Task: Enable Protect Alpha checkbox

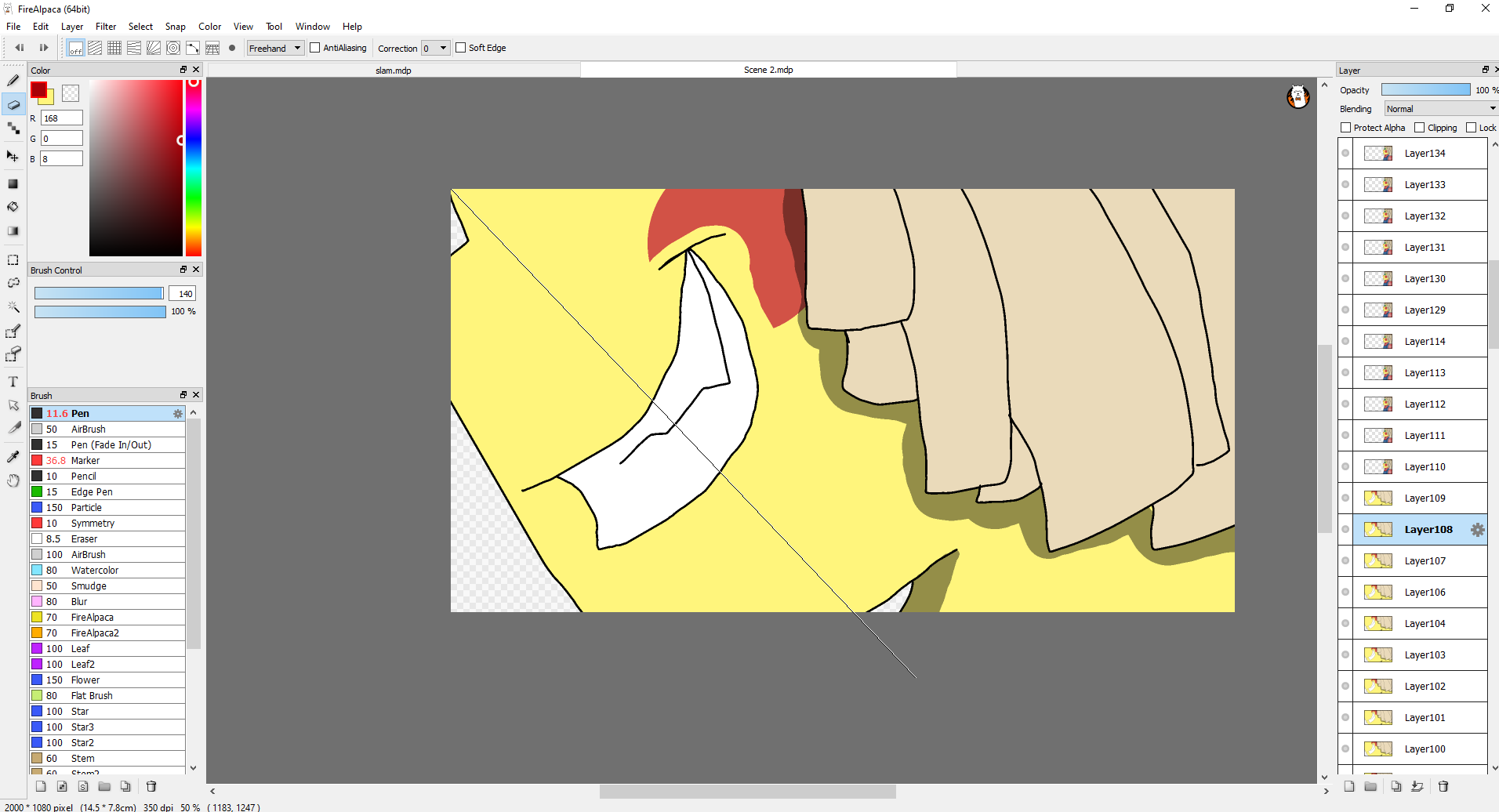Action: (x=1346, y=128)
